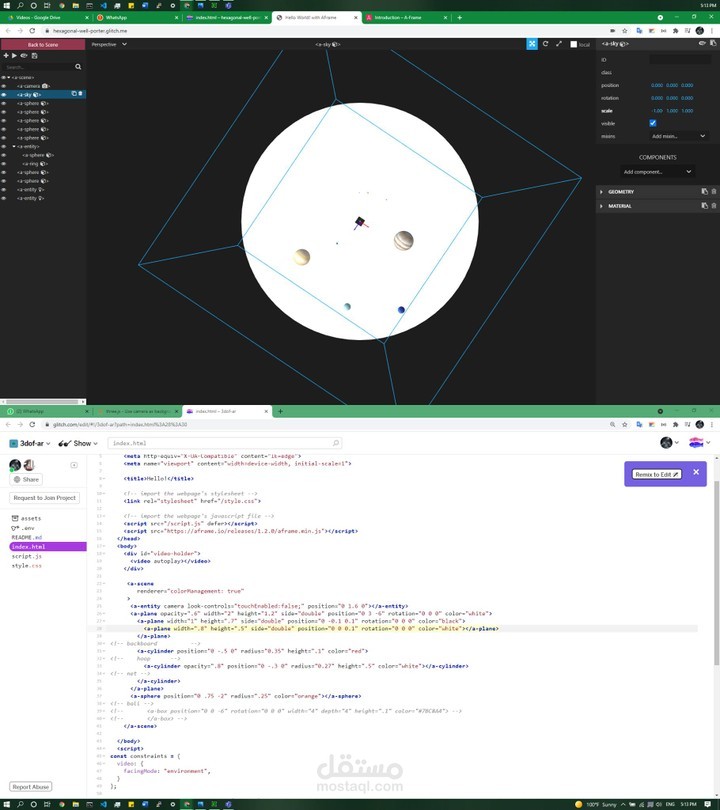Collapse the a-scene tree node
Viewport: 720px width, 810px height.
[9, 77]
